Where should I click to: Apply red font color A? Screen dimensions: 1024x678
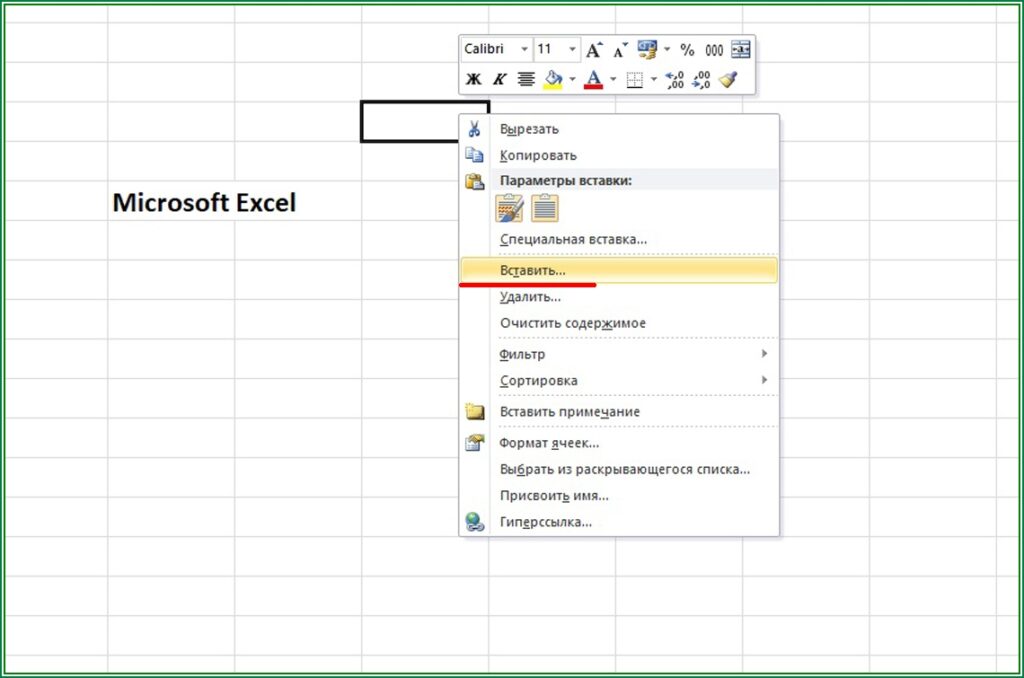(593, 80)
